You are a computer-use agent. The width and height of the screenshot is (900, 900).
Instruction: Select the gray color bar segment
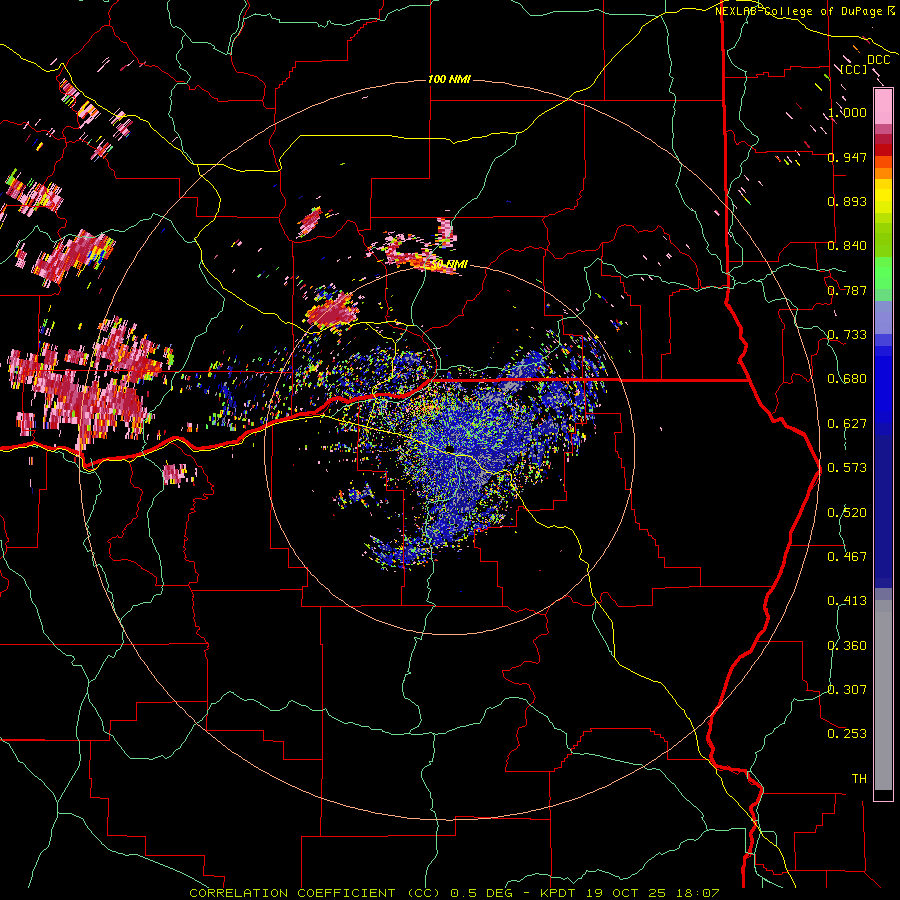[883, 700]
